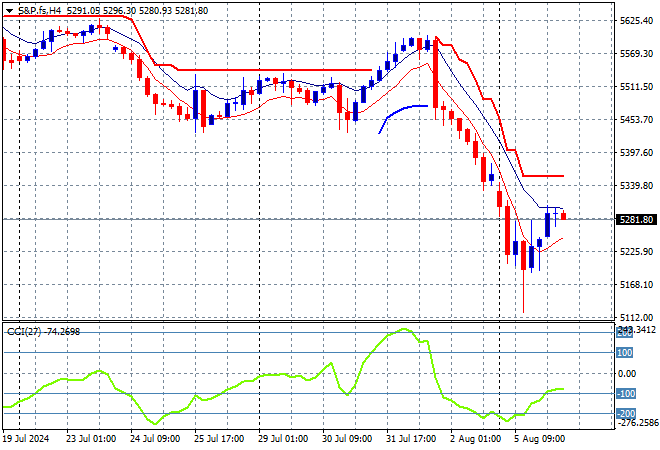Click the 5625.40 price axis label
This screenshot has width=660, height=450.
click(636, 21)
